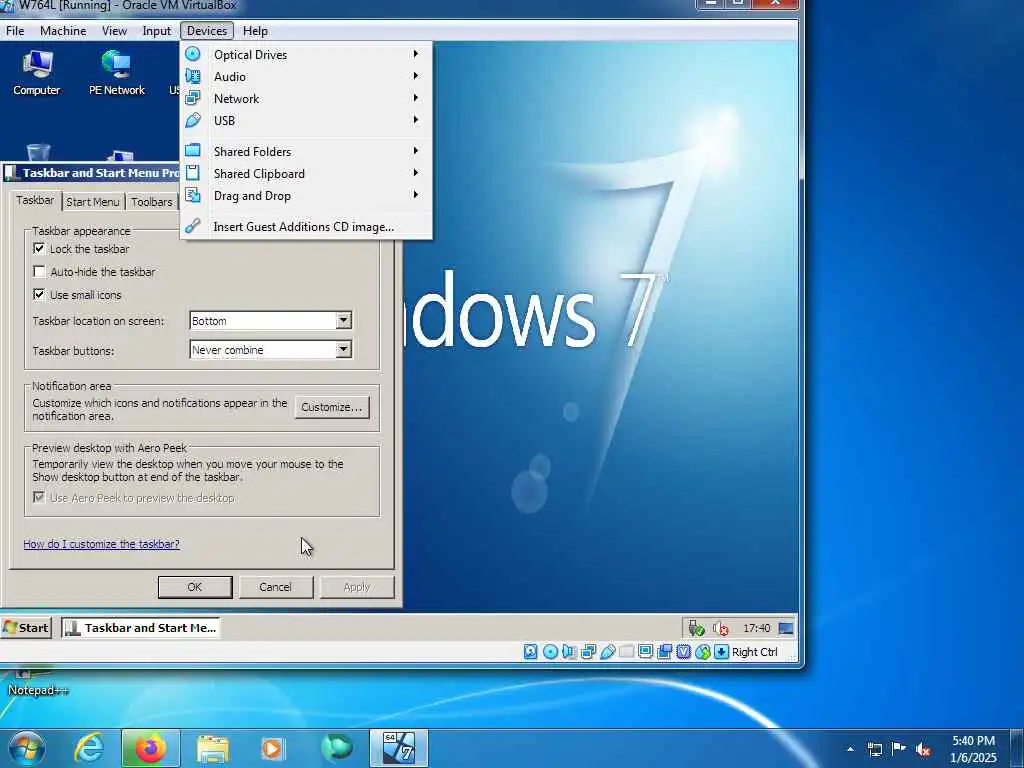Click the host key arrow icon beside Right Ctrl
1024x768 pixels.
[721, 651]
